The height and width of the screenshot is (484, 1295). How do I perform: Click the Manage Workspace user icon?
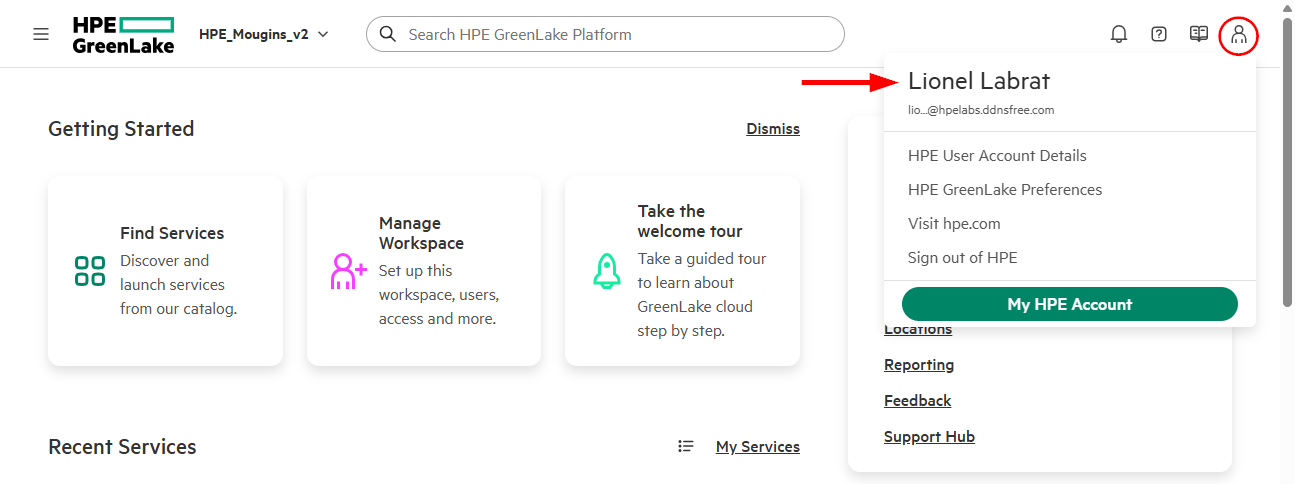[x=349, y=271]
